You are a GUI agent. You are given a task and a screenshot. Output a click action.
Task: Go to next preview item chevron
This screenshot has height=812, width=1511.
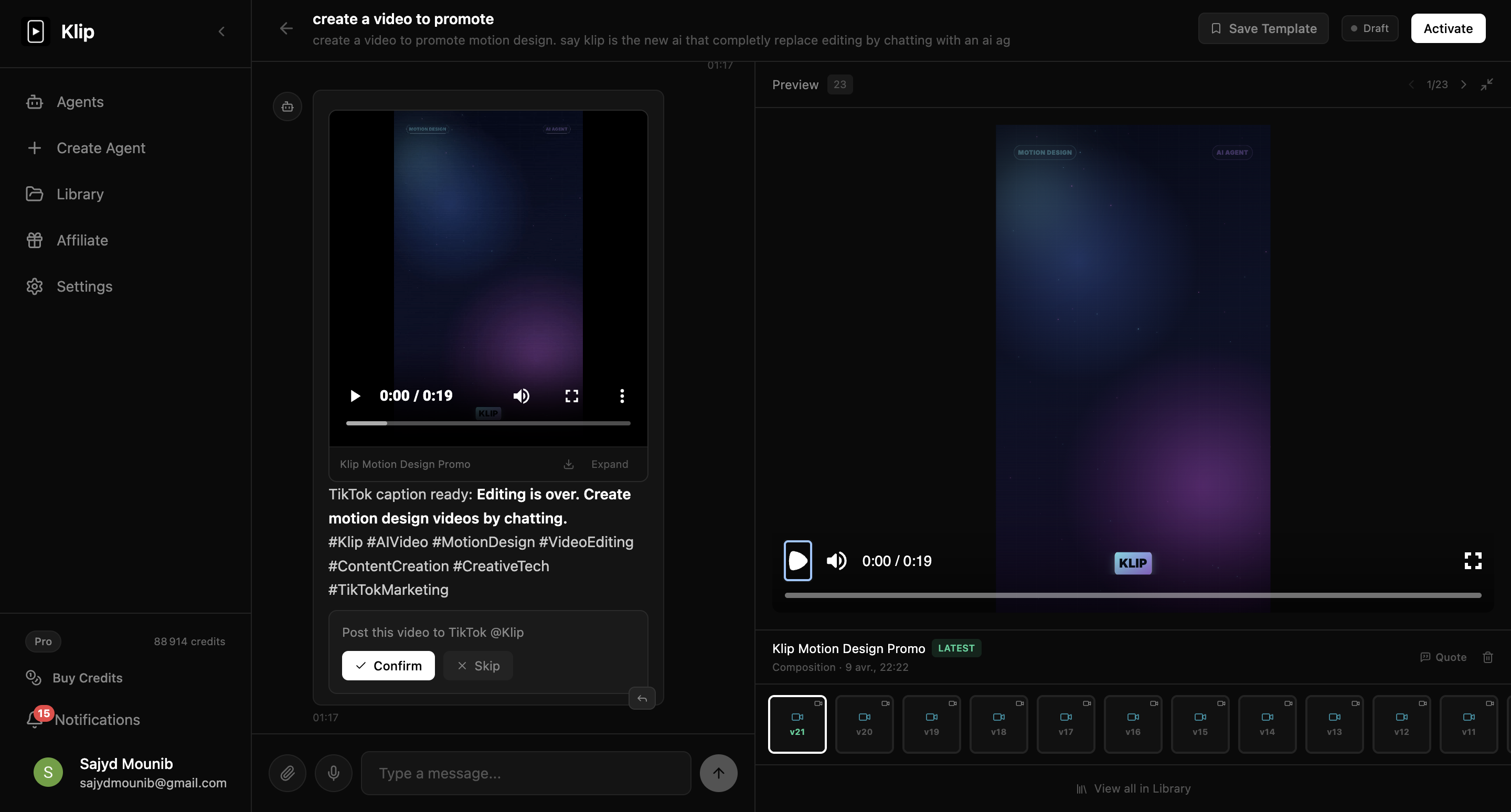tap(1463, 84)
